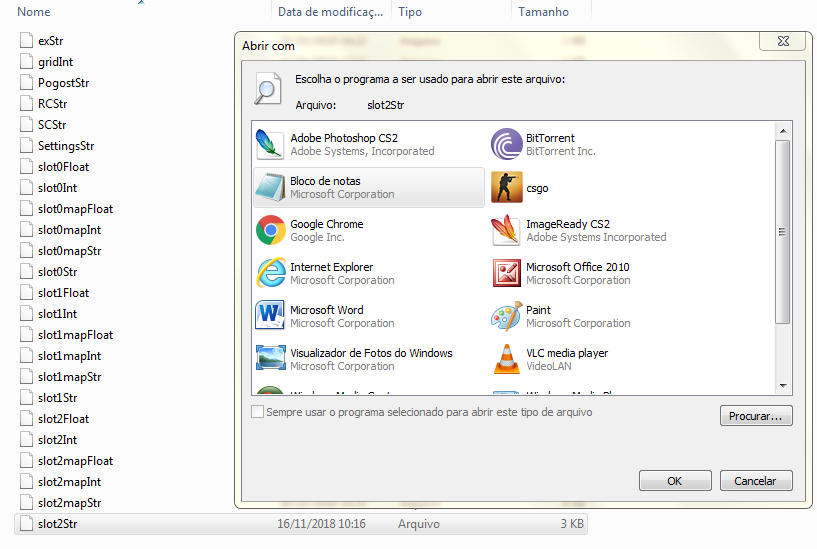The height and width of the screenshot is (549, 817).
Task: Select the slot2Int file name
Action: (x=57, y=440)
